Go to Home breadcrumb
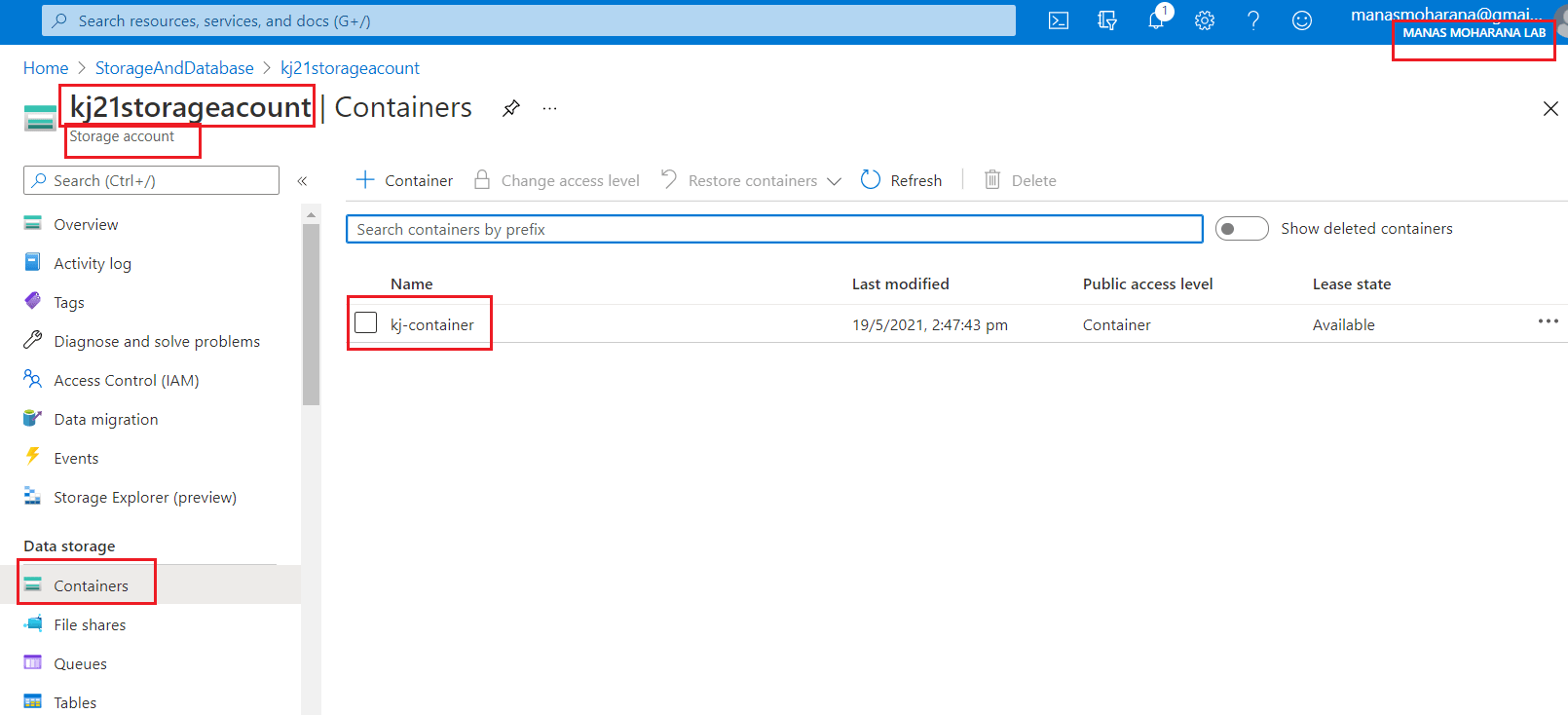The width and height of the screenshot is (1568, 715). click(x=46, y=68)
